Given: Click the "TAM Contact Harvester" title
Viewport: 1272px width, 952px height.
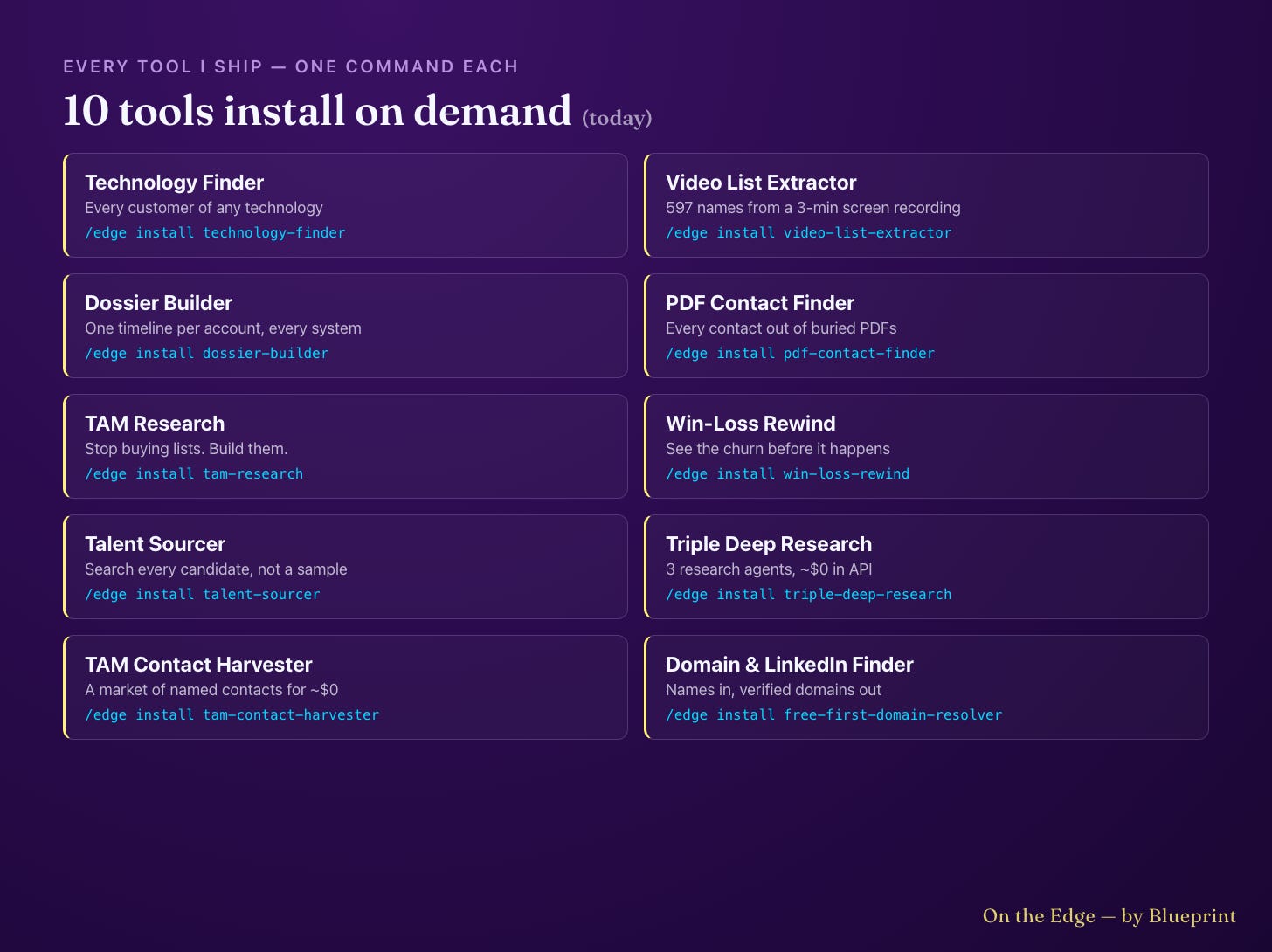Looking at the screenshot, I should click(x=198, y=665).
